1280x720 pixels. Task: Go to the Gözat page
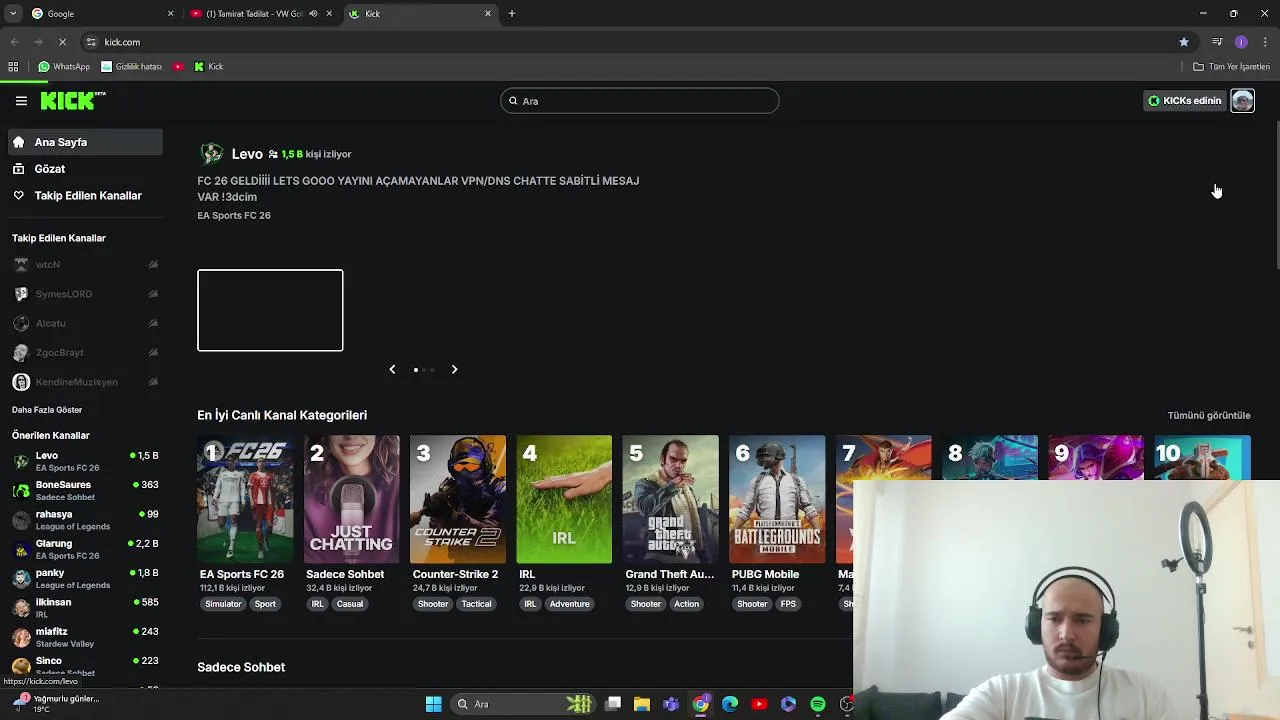tap(85, 169)
